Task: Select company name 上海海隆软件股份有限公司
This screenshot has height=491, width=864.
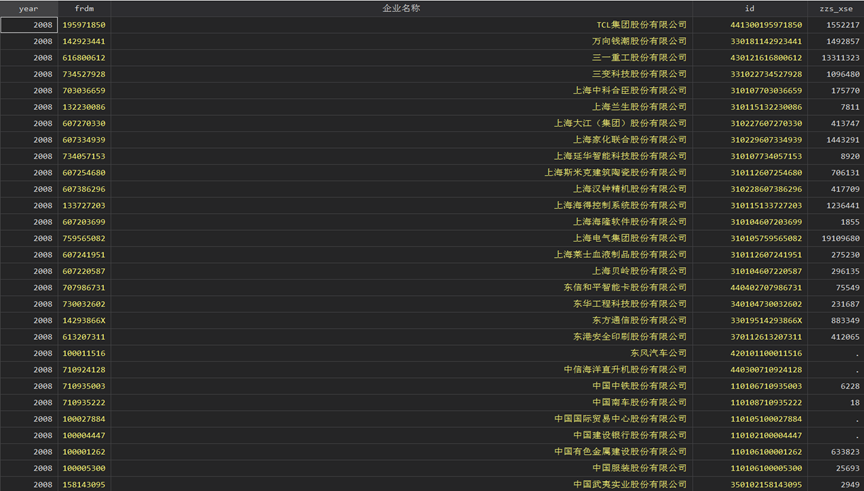Action: click(630, 222)
